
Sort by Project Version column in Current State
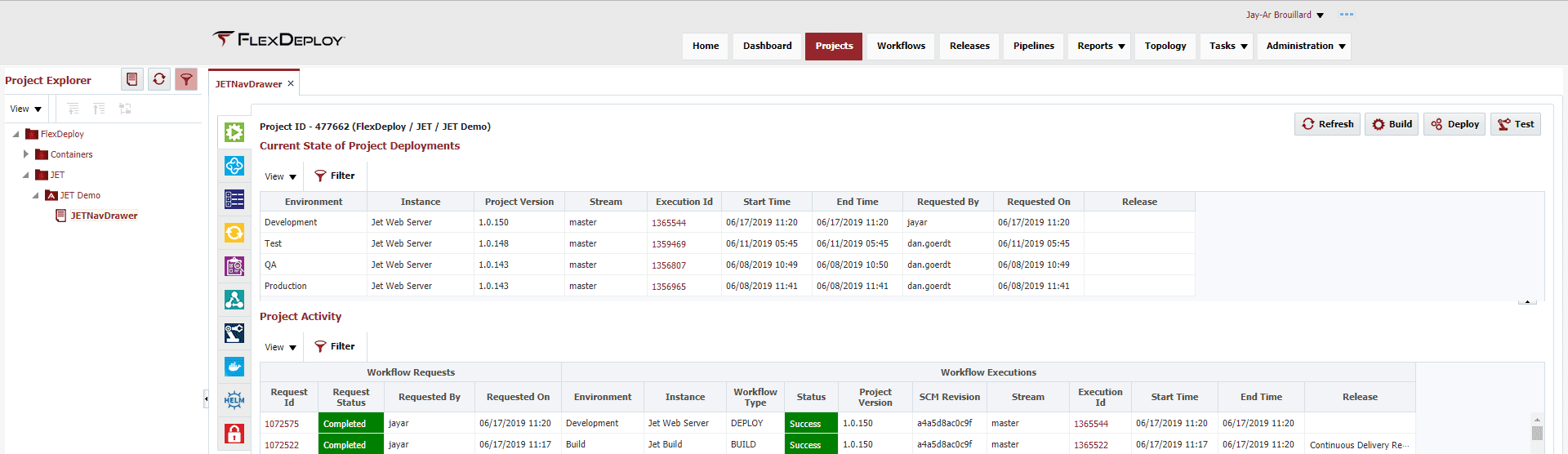[x=519, y=202]
